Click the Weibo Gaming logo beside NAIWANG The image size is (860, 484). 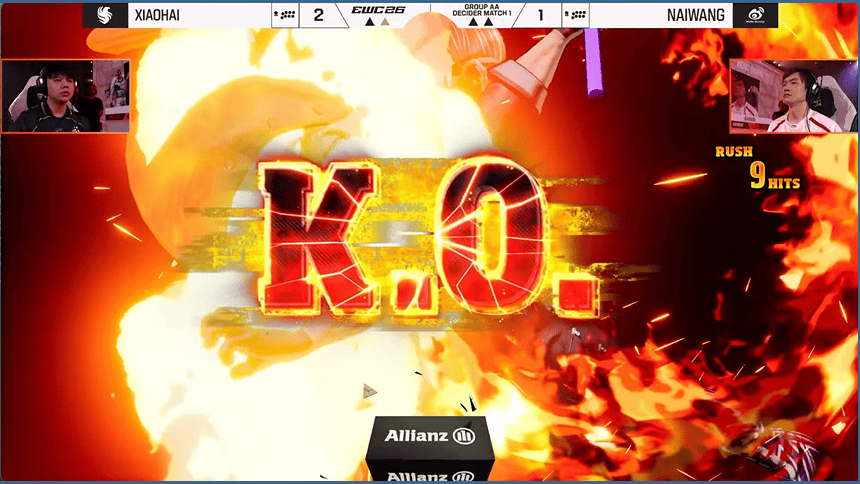click(x=755, y=15)
